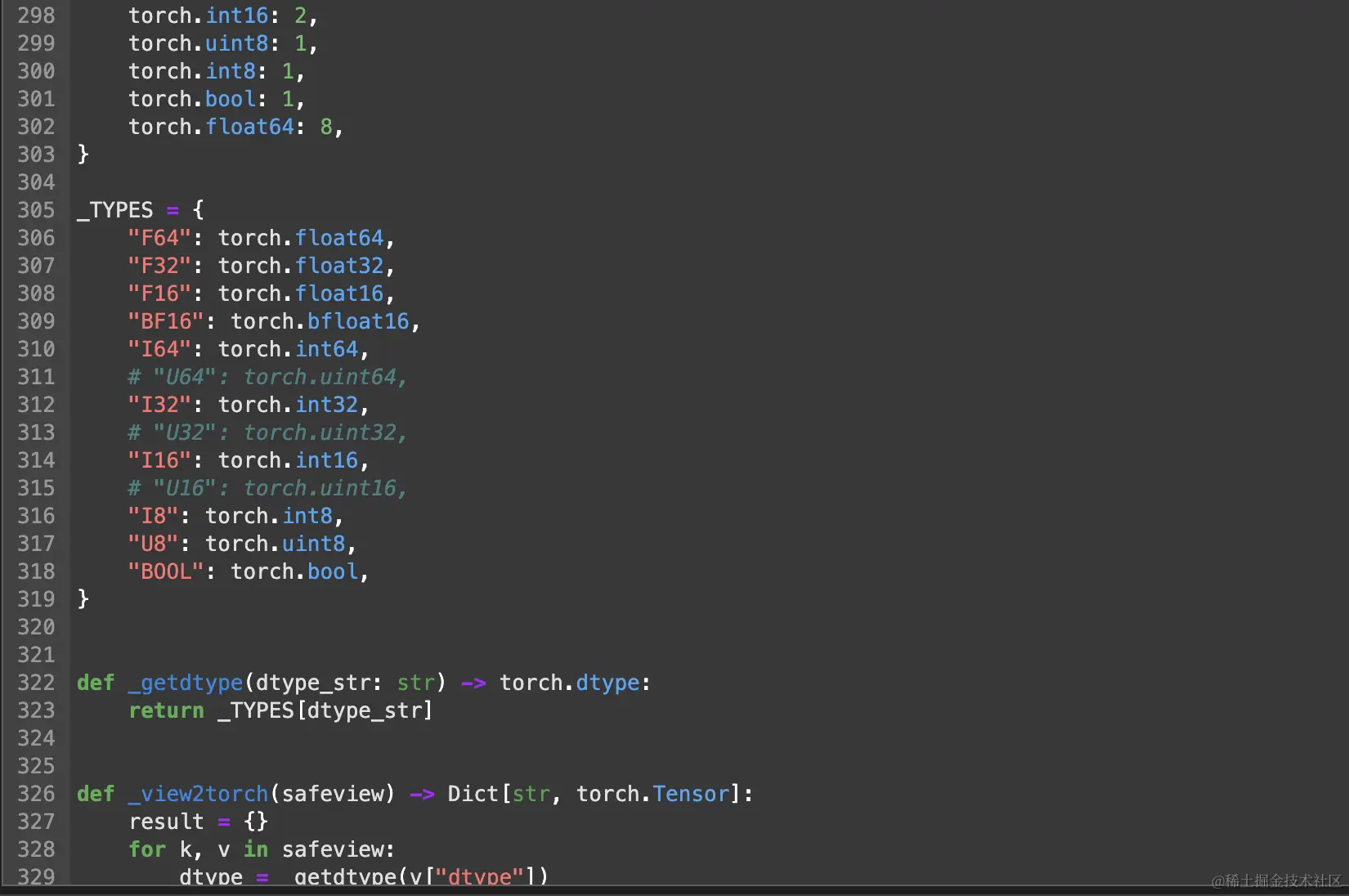Click the "for" keyword on line 328
The image size is (1349, 896).
click(147, 849)
